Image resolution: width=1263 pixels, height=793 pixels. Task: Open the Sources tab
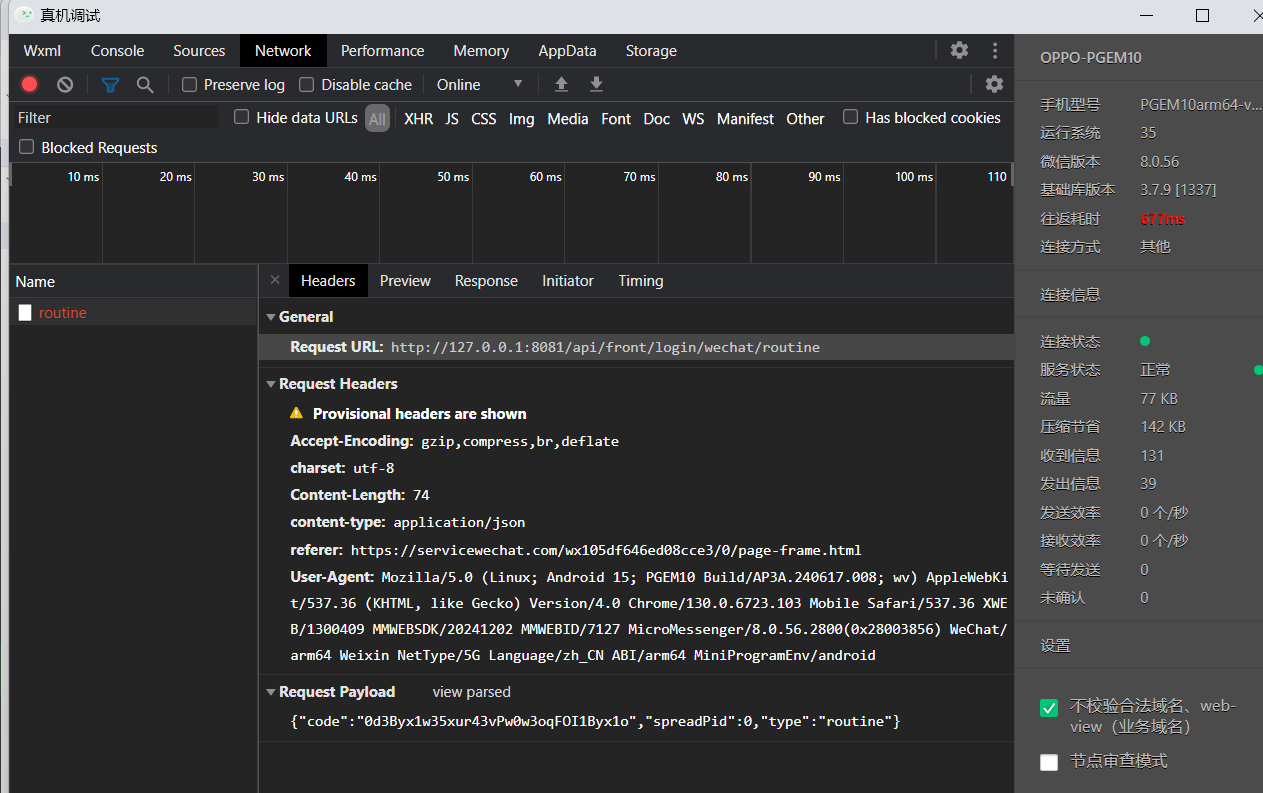pyautogui.click(x=199, y=51)
